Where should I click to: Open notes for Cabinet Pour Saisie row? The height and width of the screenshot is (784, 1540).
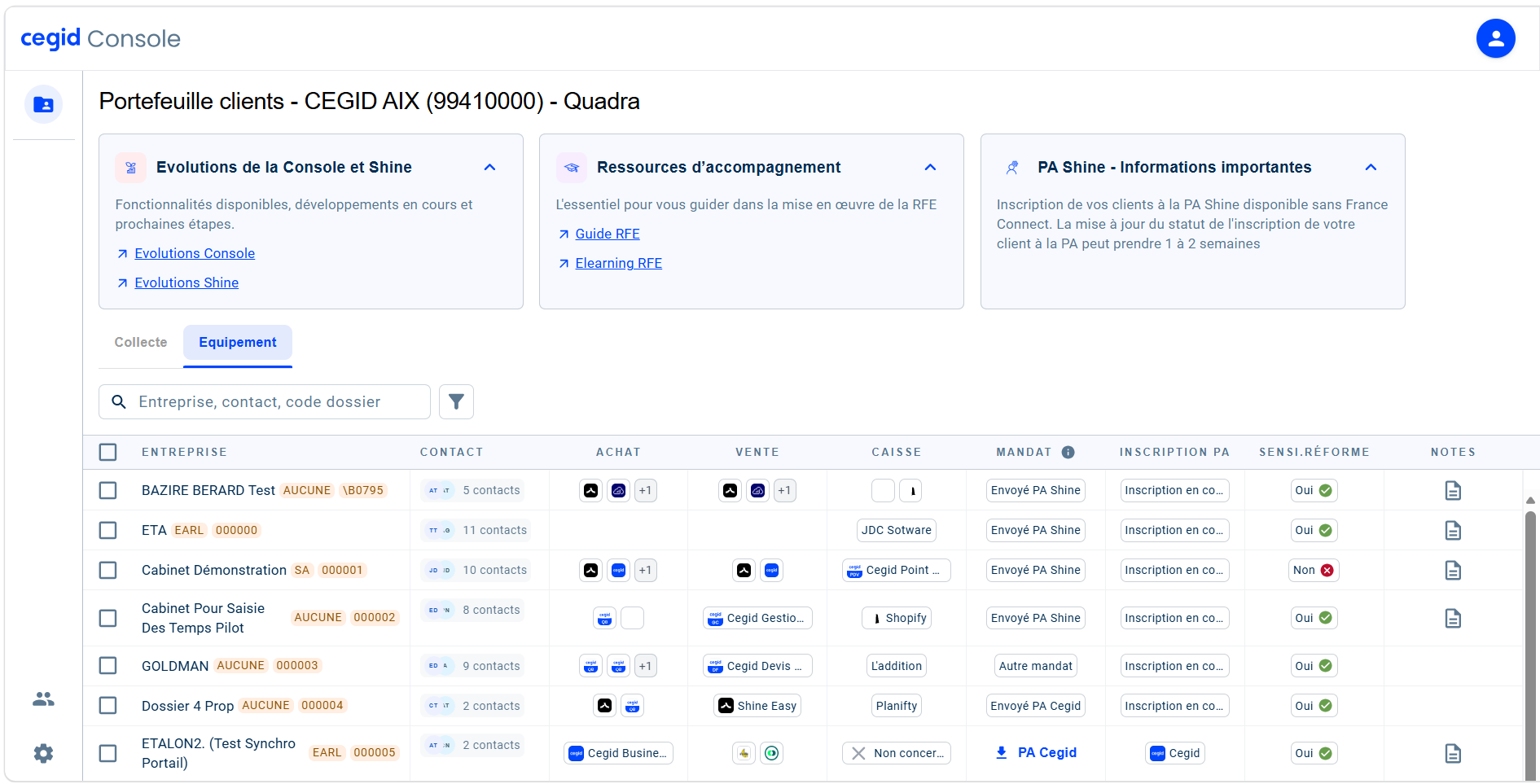tap(1453, 618)
